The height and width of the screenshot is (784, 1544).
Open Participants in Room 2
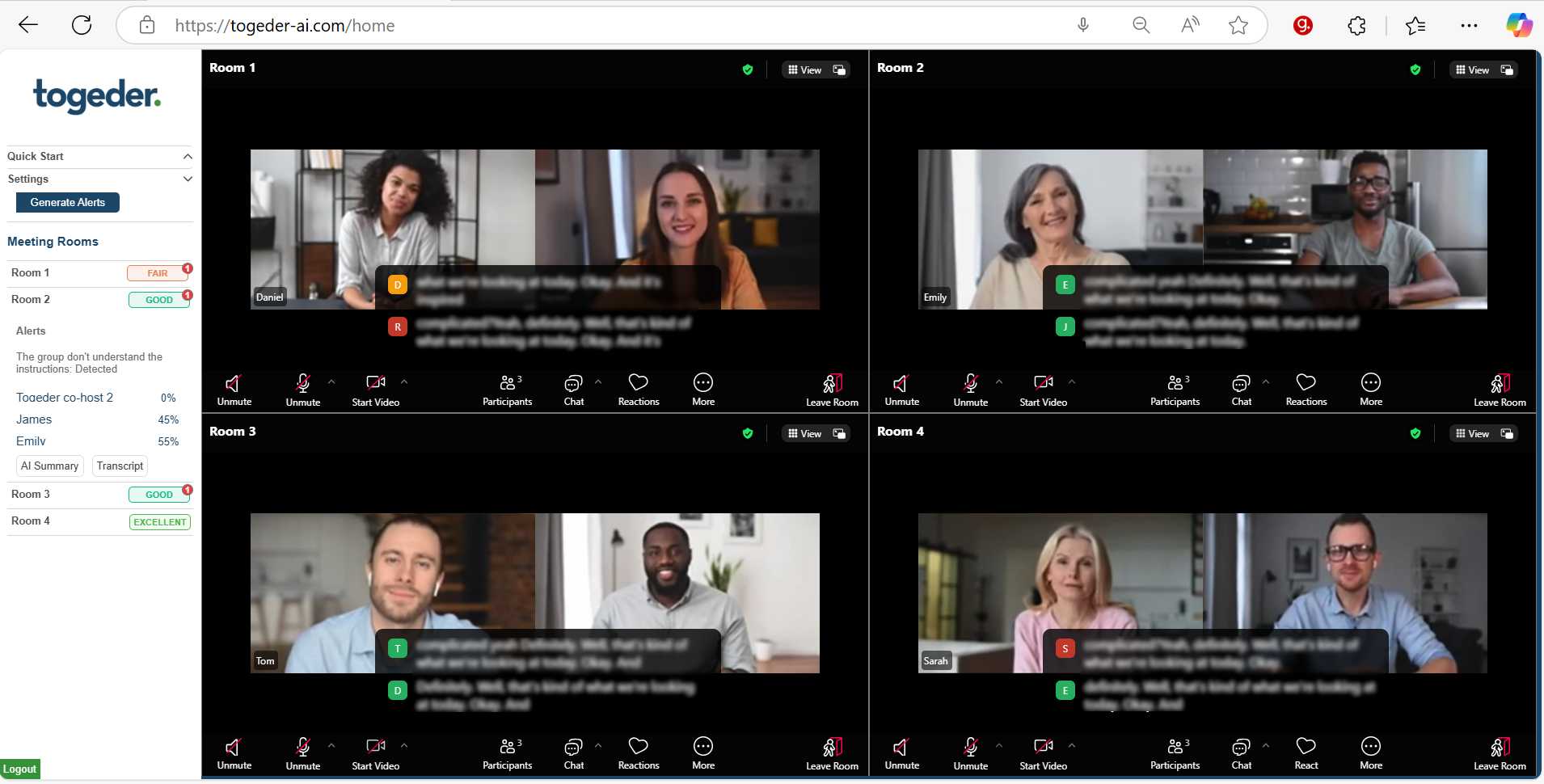coord(1175,390)
